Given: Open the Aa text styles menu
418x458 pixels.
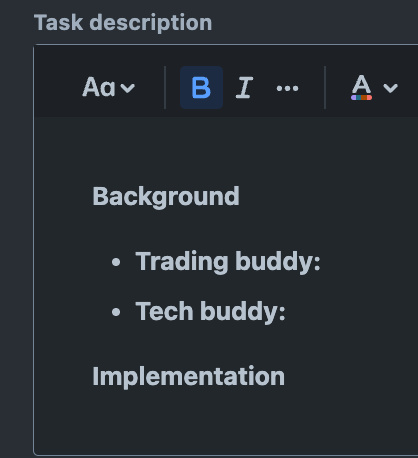Looking at the screenshot, I should [109, 88].
